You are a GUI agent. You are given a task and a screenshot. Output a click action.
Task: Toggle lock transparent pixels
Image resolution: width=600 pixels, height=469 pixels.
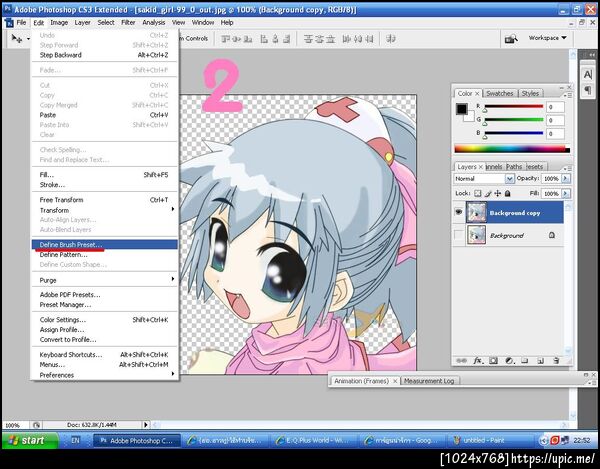coord(478,194)
